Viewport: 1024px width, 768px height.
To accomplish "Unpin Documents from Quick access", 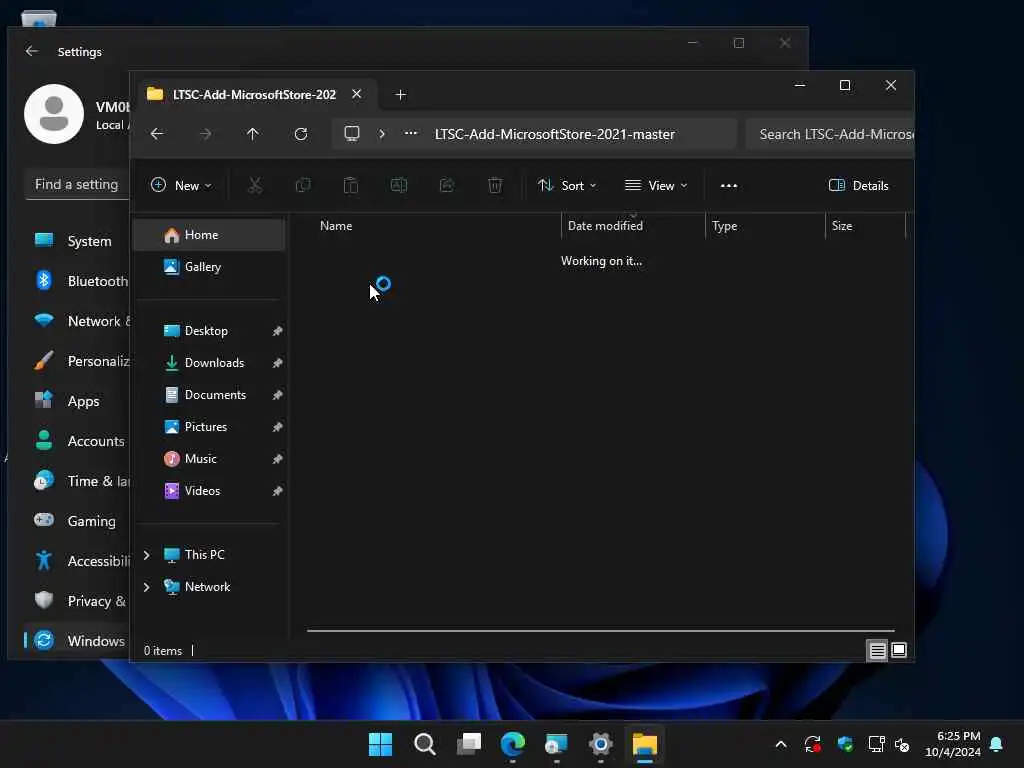I will pyautogui.click(x=278, y=395).
